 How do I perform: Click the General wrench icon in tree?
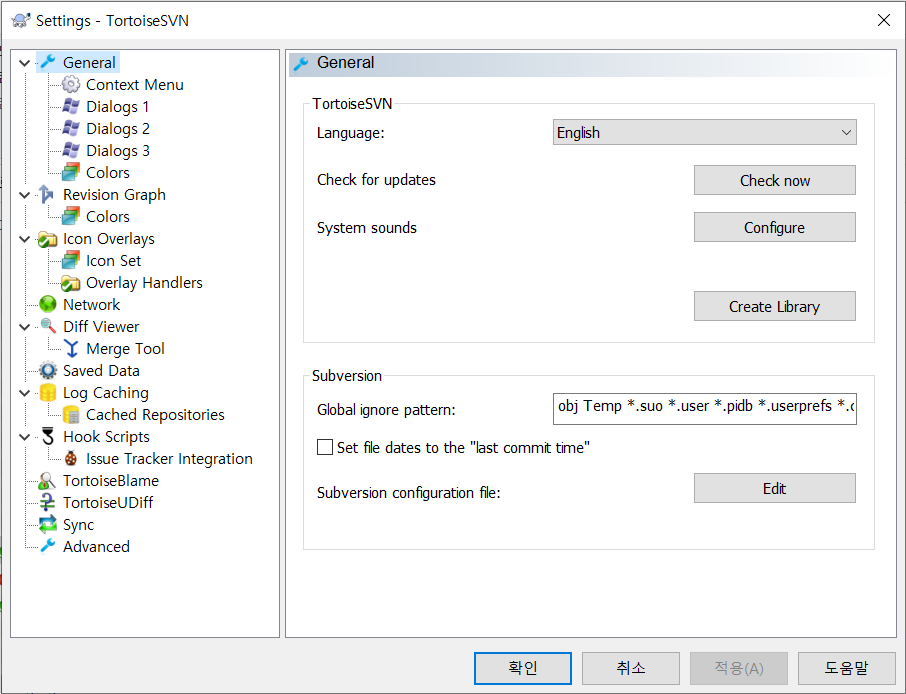[48, 62]
